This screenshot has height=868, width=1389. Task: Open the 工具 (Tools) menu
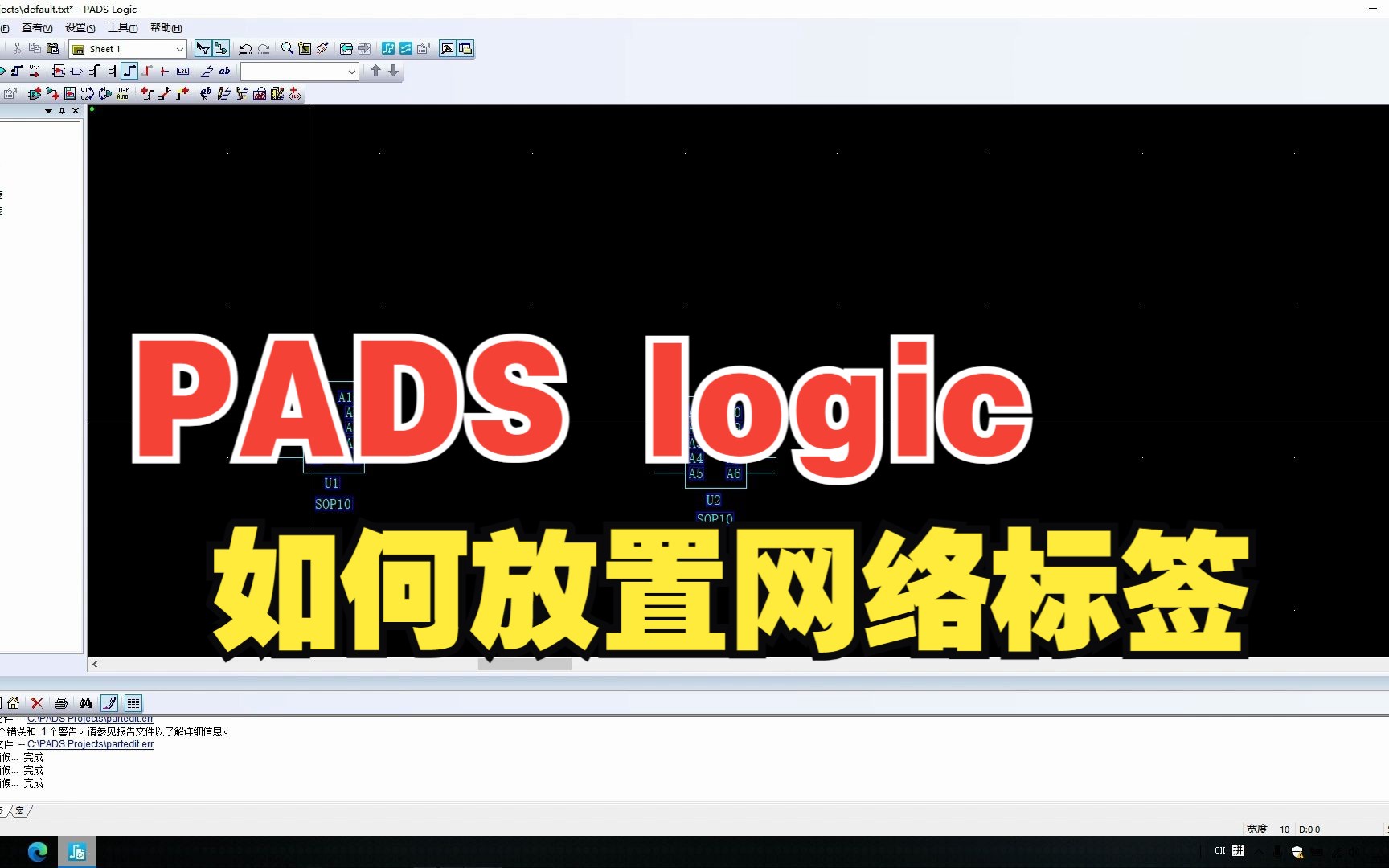pos(123,28)
